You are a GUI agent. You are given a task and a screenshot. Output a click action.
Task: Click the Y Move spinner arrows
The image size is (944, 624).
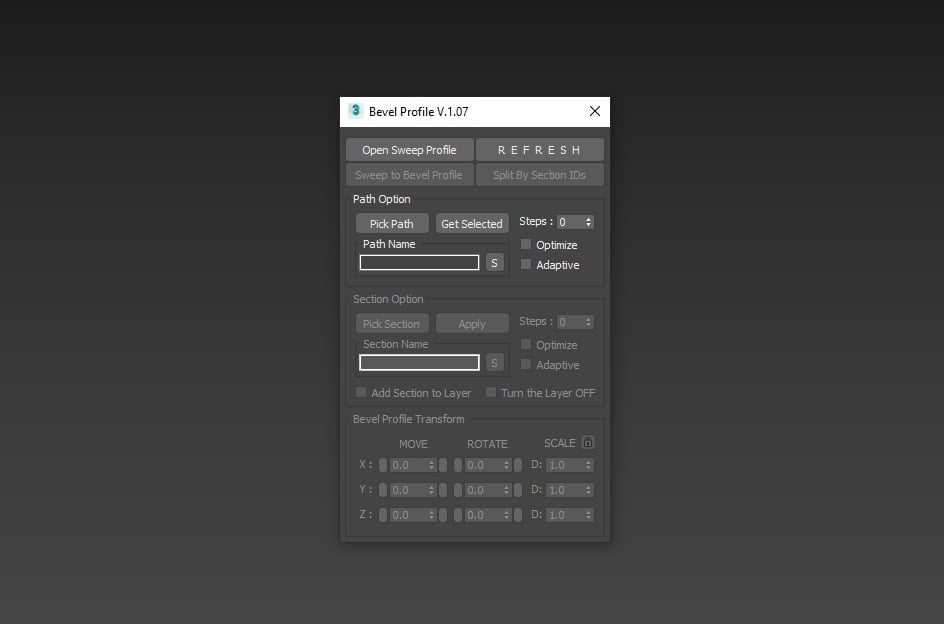[x=431, y=490]
